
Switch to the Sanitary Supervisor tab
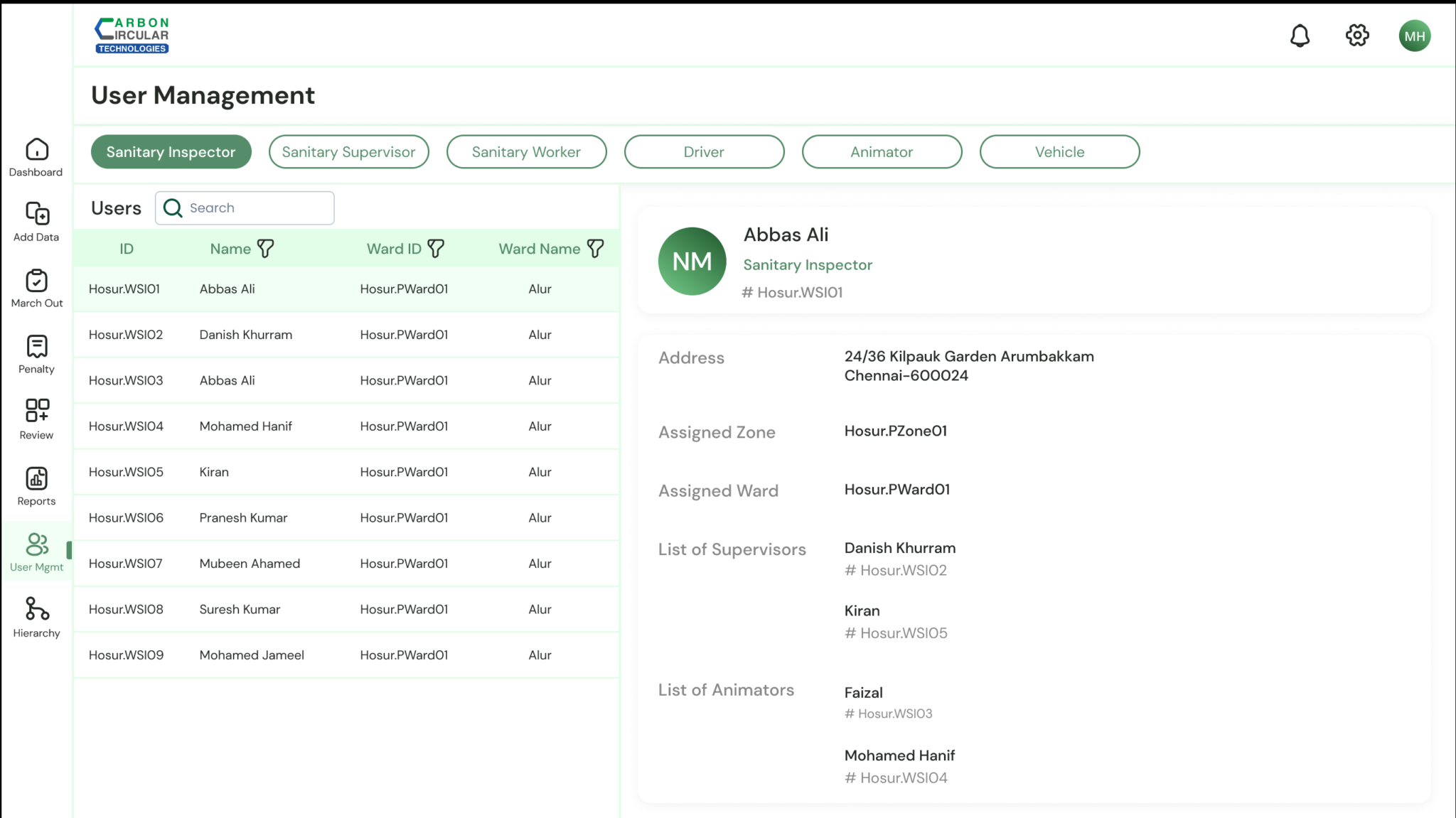click(x=348, y=151)
